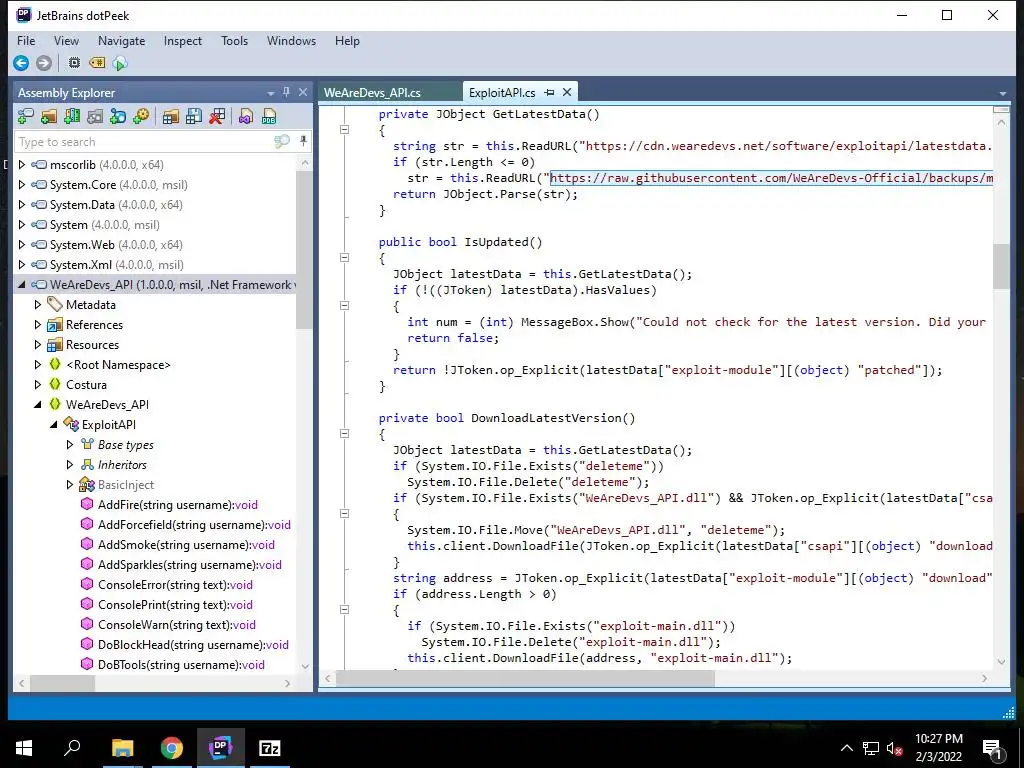Open the View menu
Image resolution: width=1024 pixels, height=768 pixels.
[66, 40]
